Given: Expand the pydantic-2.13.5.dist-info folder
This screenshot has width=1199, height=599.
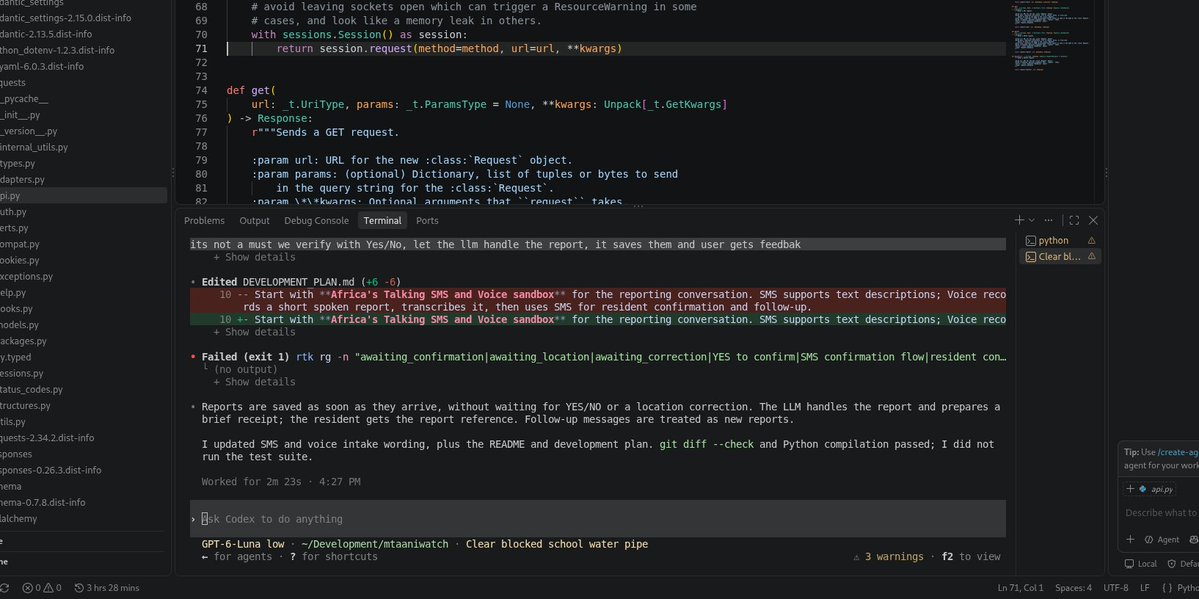Looking at the screenshot, I should pyautogui.click(x=46, y=34).
